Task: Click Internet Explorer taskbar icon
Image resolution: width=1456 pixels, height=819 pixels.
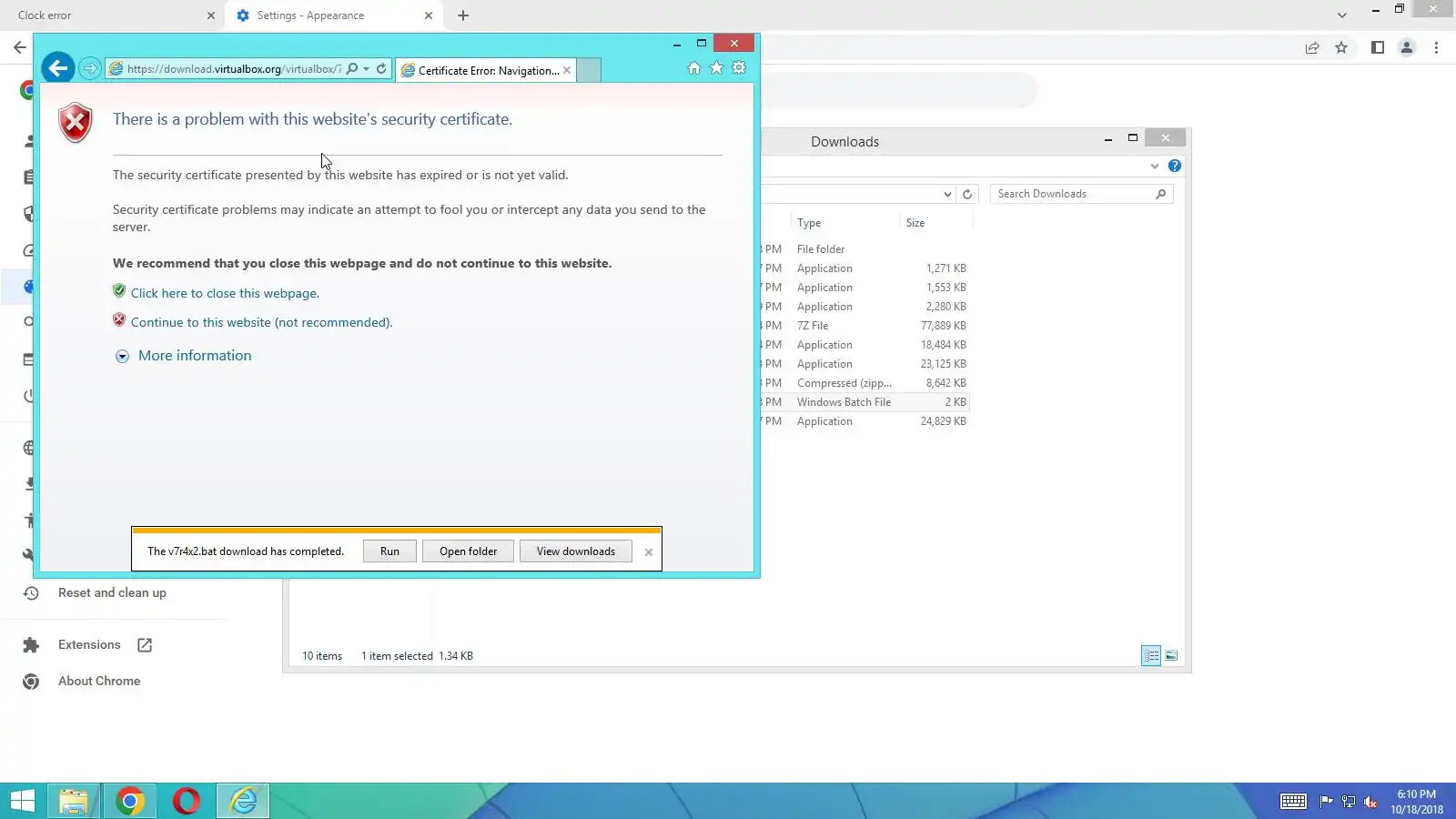Action: click(243, 801)
